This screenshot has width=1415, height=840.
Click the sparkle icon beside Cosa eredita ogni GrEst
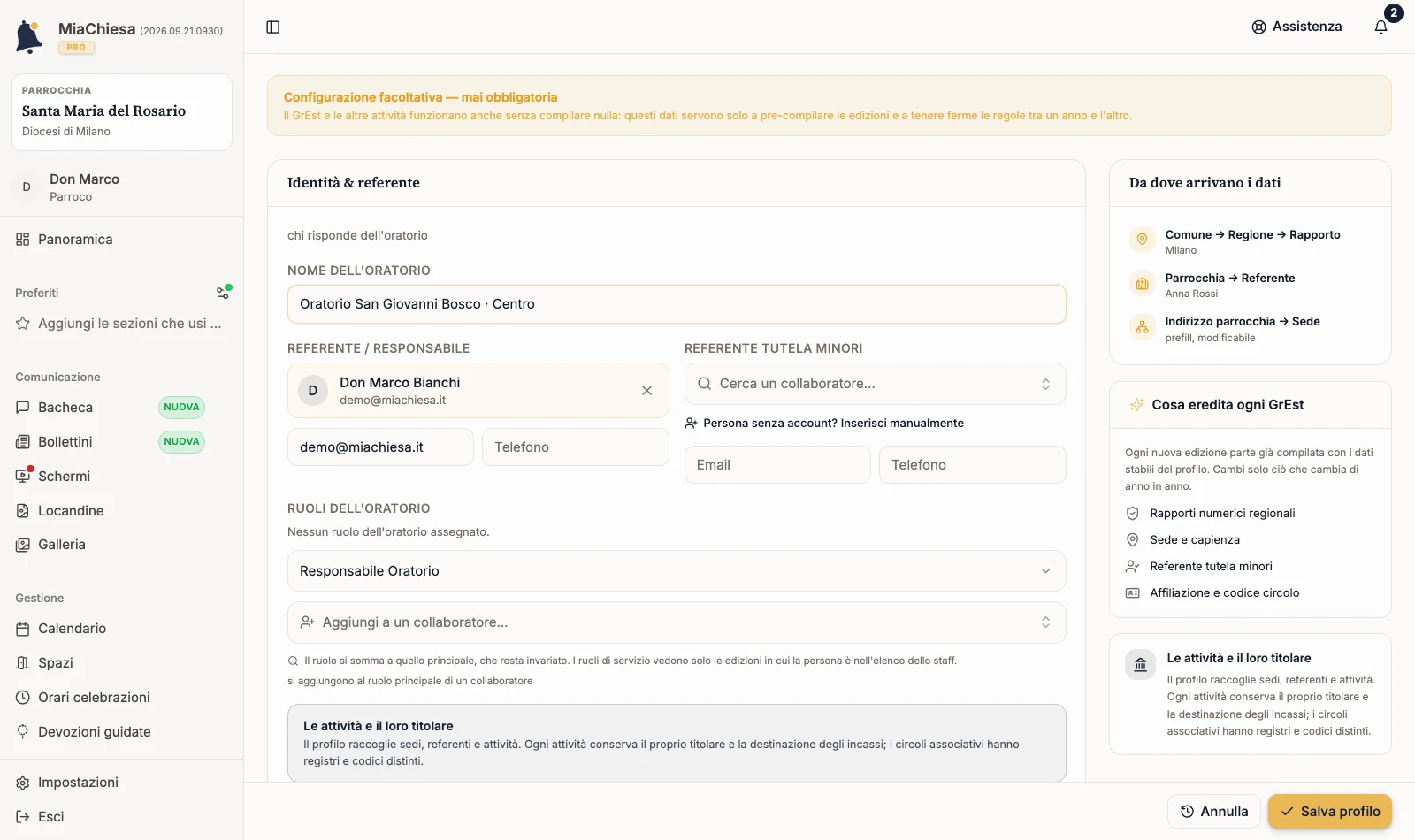1136,405
